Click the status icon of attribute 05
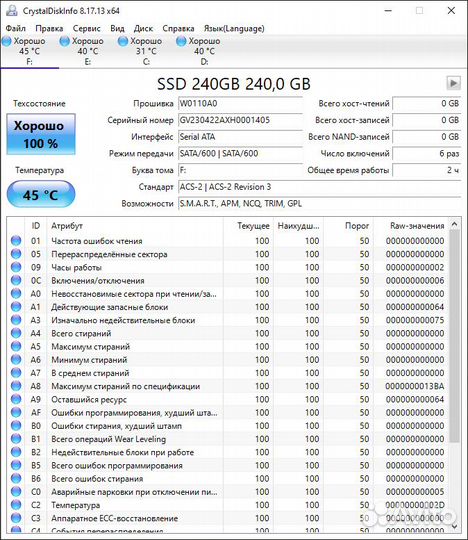Screen dimensions: 468x540 click(16, 254)
